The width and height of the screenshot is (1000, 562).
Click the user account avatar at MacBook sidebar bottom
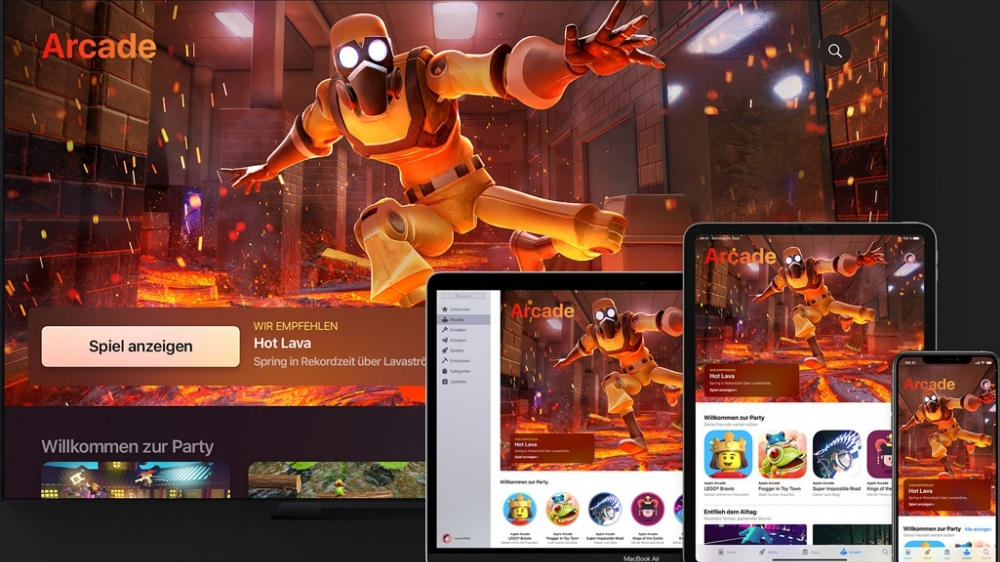point(447,538)
